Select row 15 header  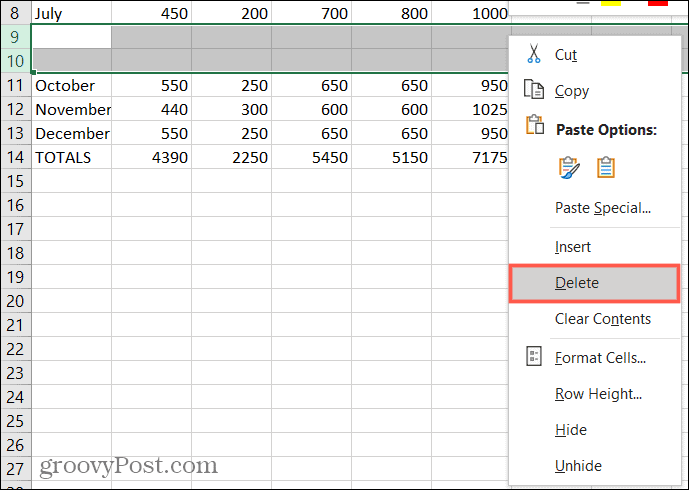[16, 181]
